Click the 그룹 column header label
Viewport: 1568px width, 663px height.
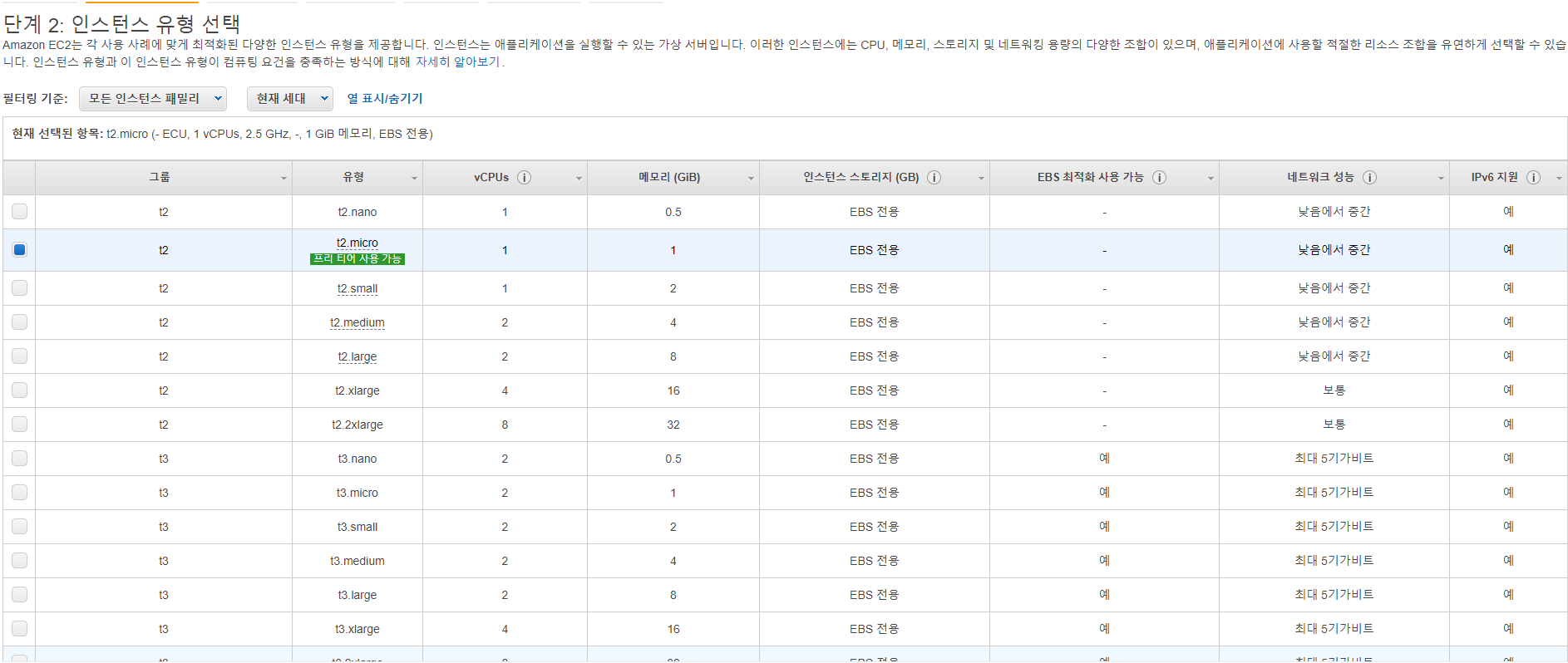(x=160, y=177)
